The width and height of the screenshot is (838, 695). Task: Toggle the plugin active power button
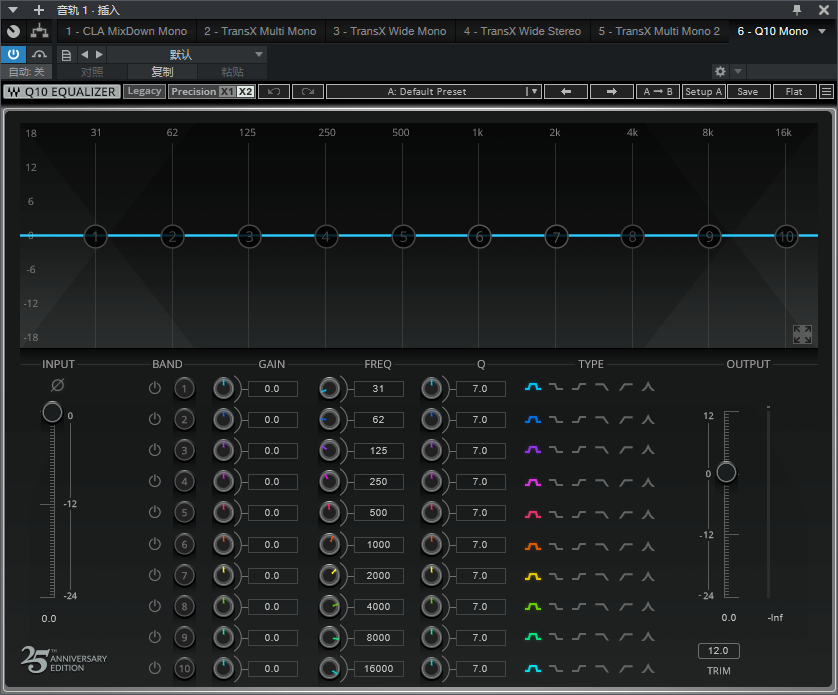[13, 54]
